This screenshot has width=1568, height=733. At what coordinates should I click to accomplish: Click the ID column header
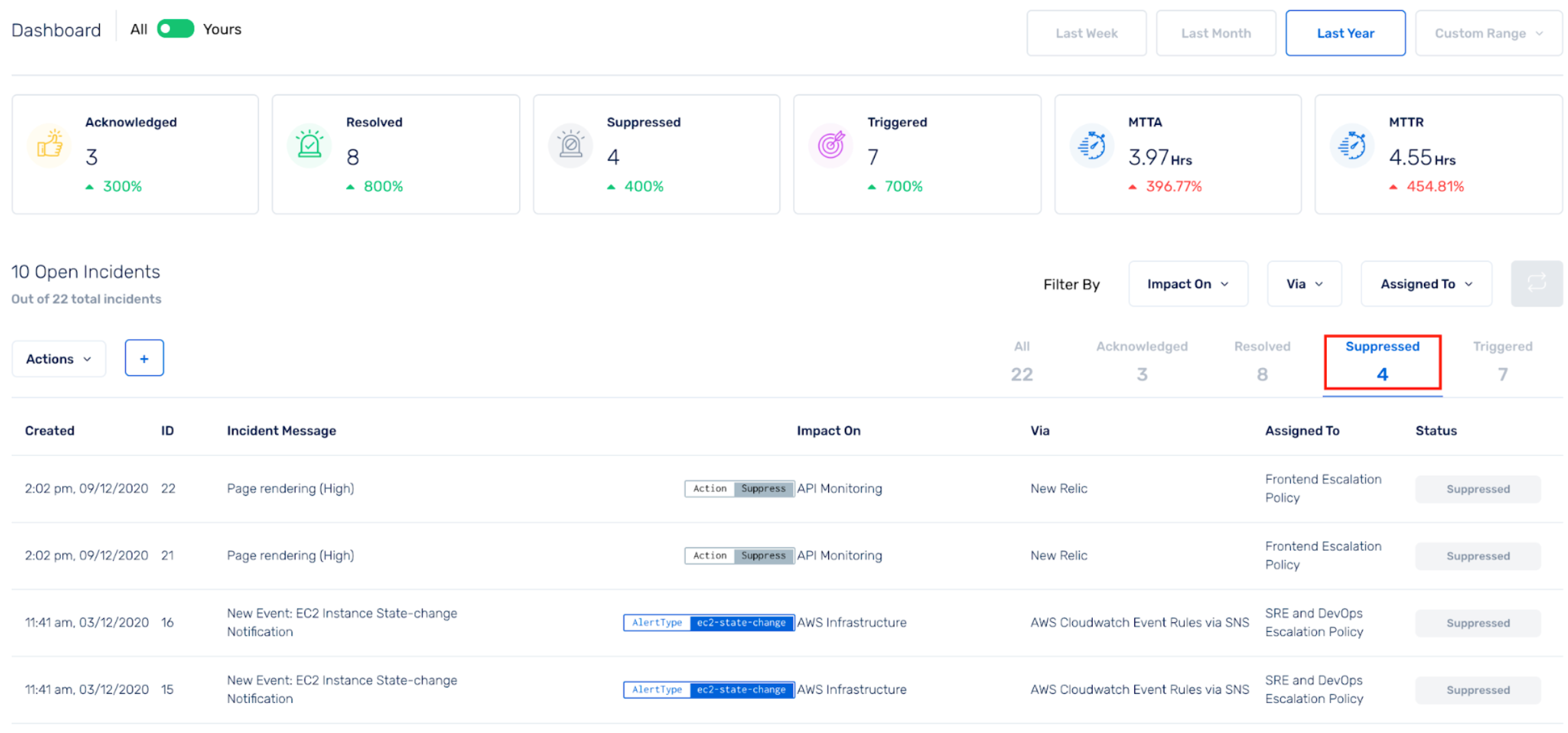coord(167,431)
